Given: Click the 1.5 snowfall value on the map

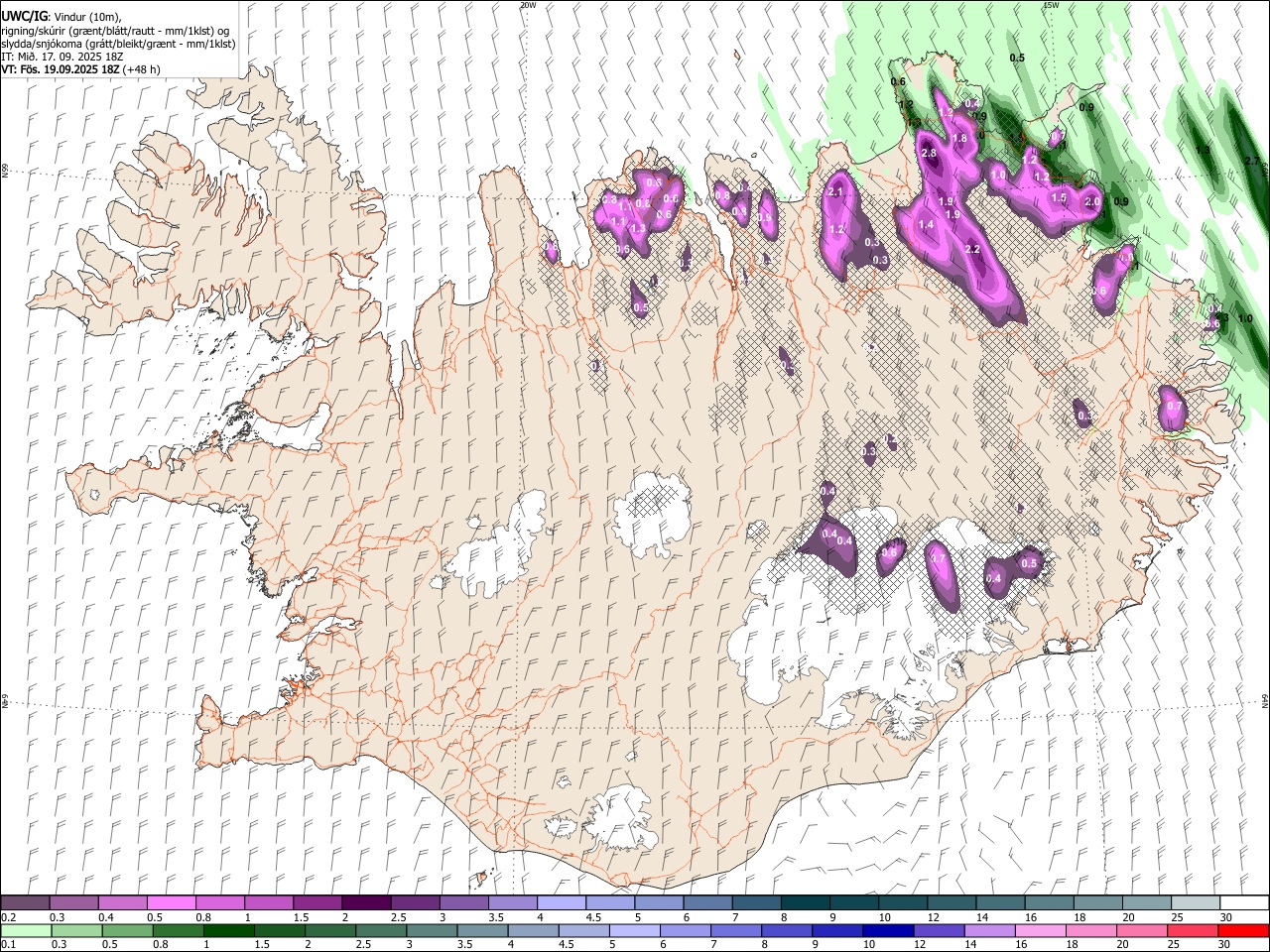Looking at the screenshot, I should tap(1059, 198).
